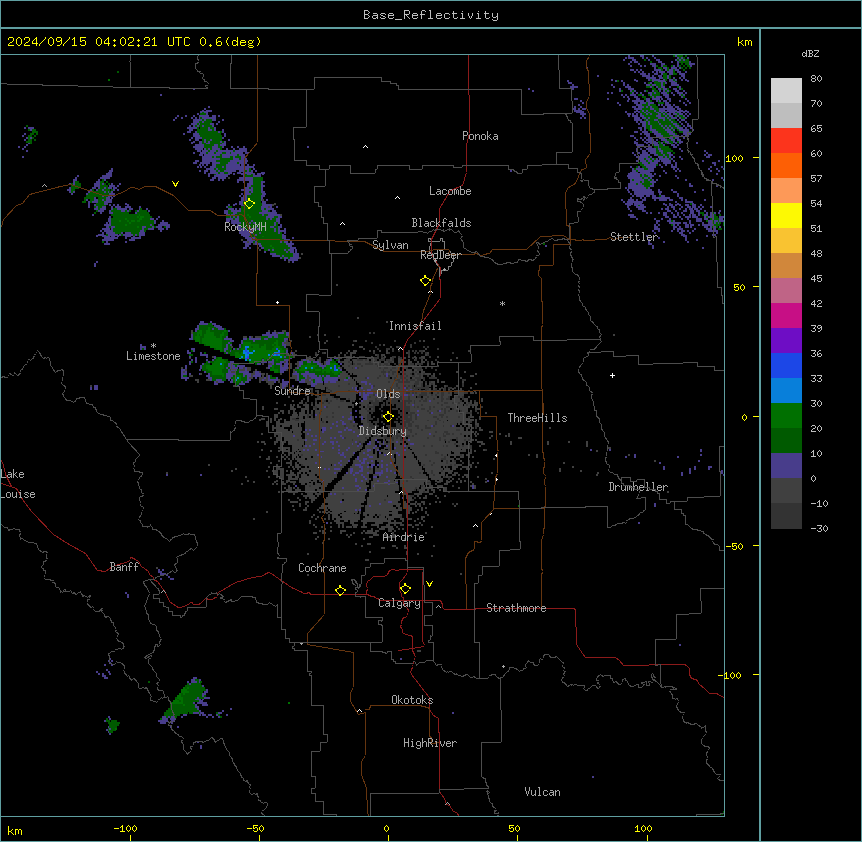Pick the slate-purple legend swatch near 10
This screenshot has width=862, height=842.
[786, 466]
